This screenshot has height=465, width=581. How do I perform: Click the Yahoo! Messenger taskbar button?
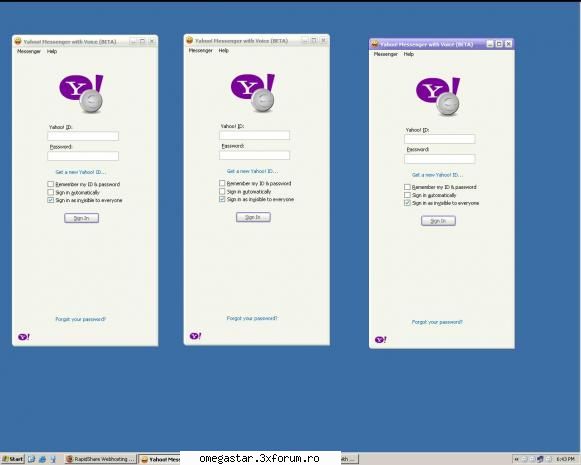pos(159,459)
